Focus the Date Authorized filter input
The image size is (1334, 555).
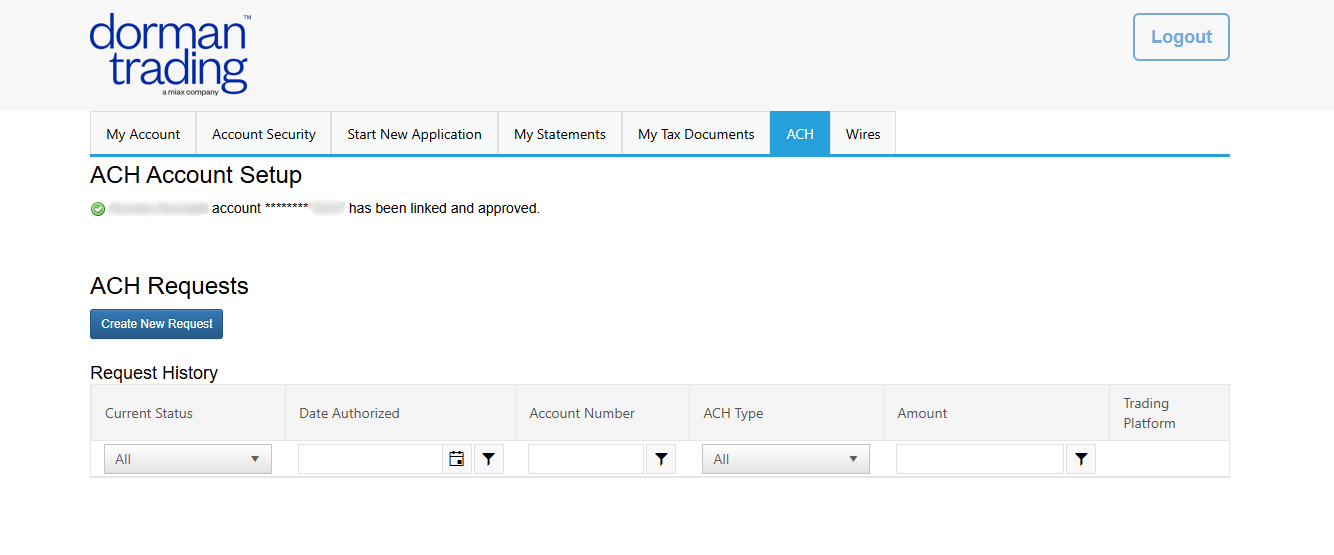click(371, 459)
